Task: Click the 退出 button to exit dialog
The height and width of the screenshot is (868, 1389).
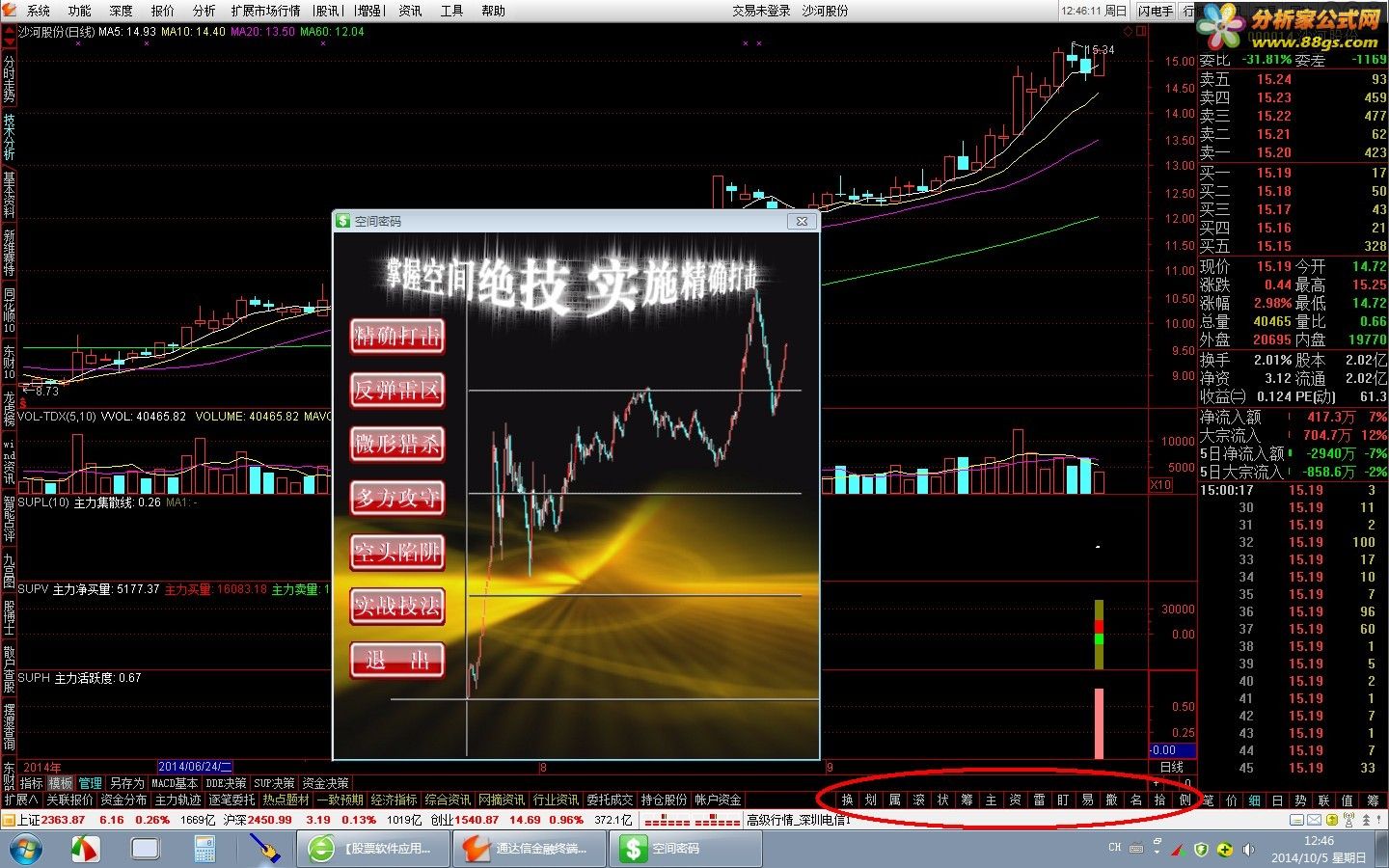Action: coord(397,660)
